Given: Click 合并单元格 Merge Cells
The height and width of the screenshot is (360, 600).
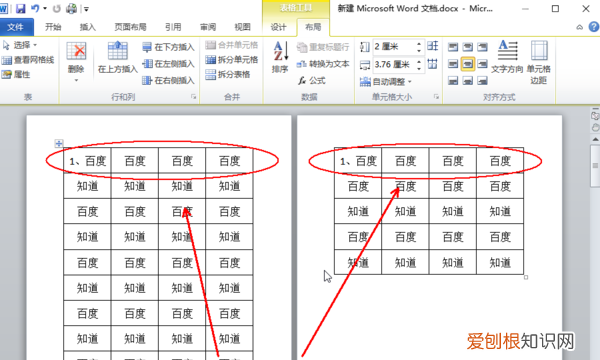Looking at the screenshot, I should (x=232, y=45).
